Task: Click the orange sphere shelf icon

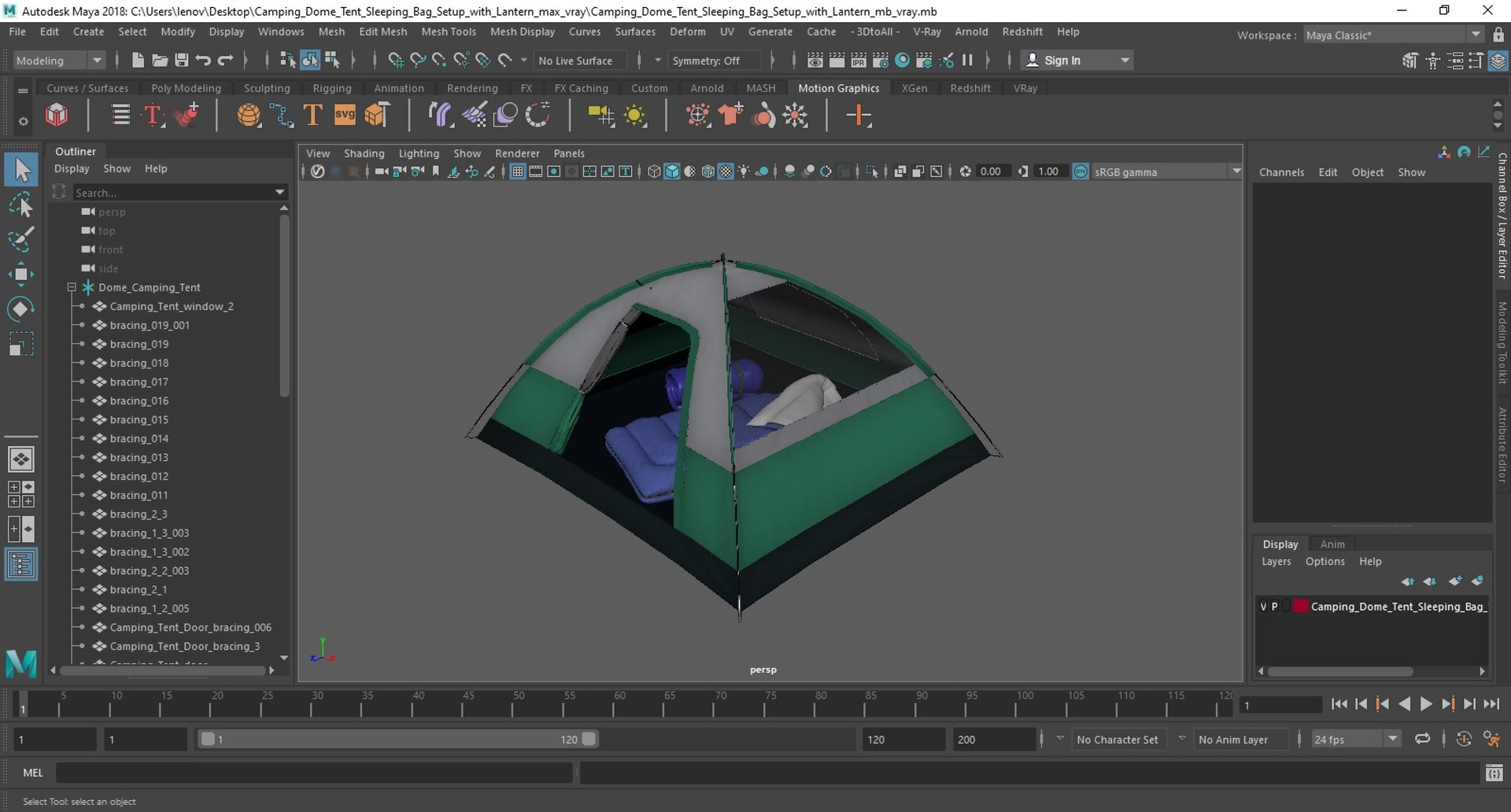Action: [249, 116]
